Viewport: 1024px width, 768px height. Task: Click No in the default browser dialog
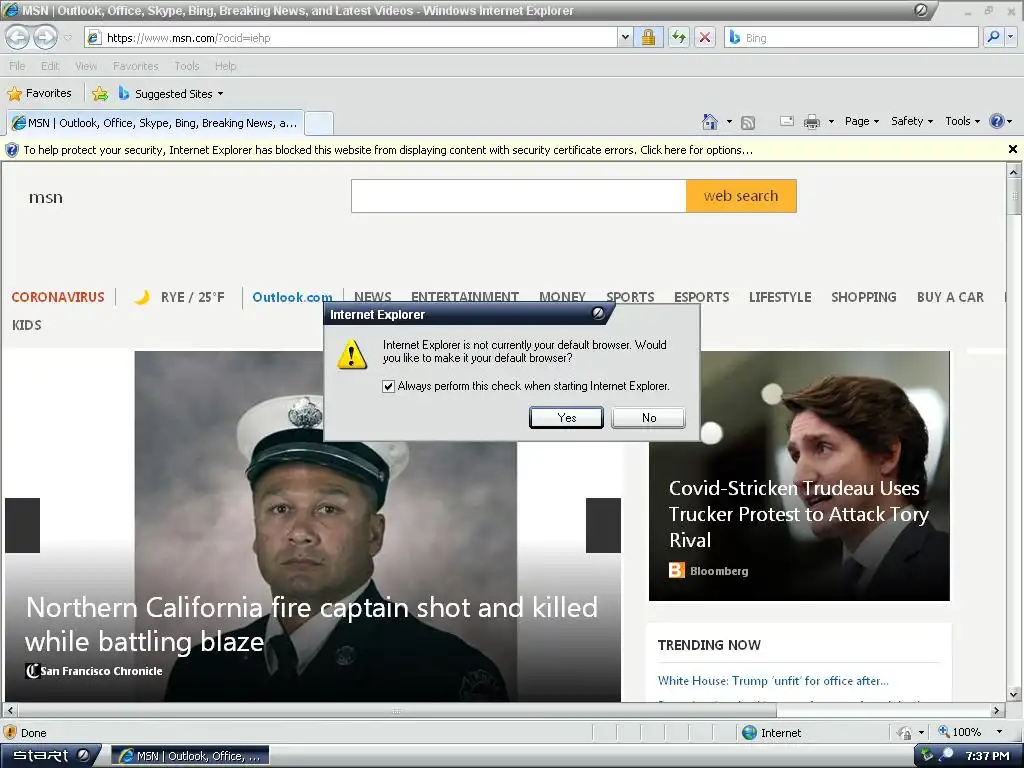[x=648, y=418]
